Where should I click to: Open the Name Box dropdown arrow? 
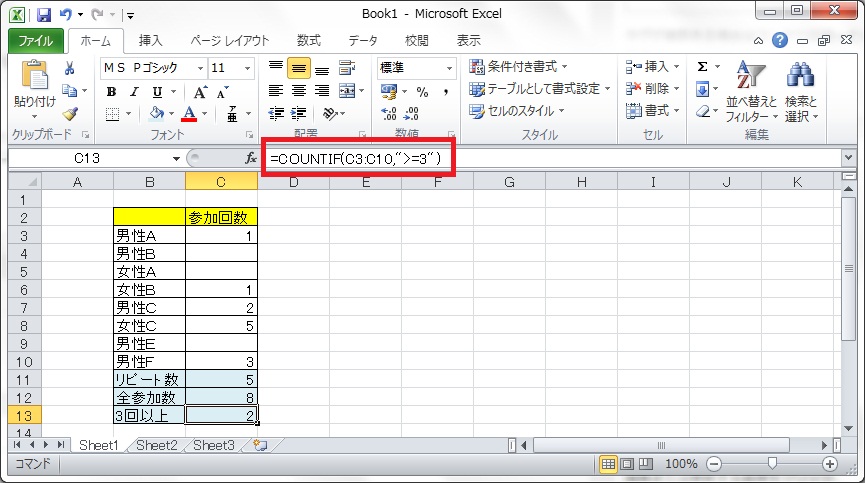176,159
